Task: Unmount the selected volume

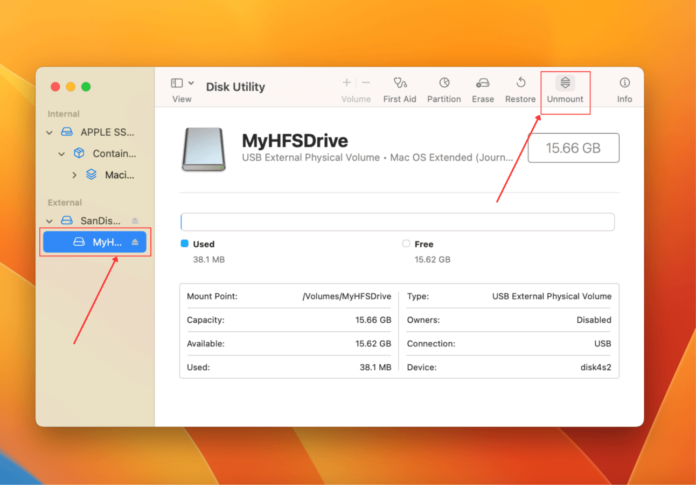Action: pyautogui.click(x=565, y=83)
